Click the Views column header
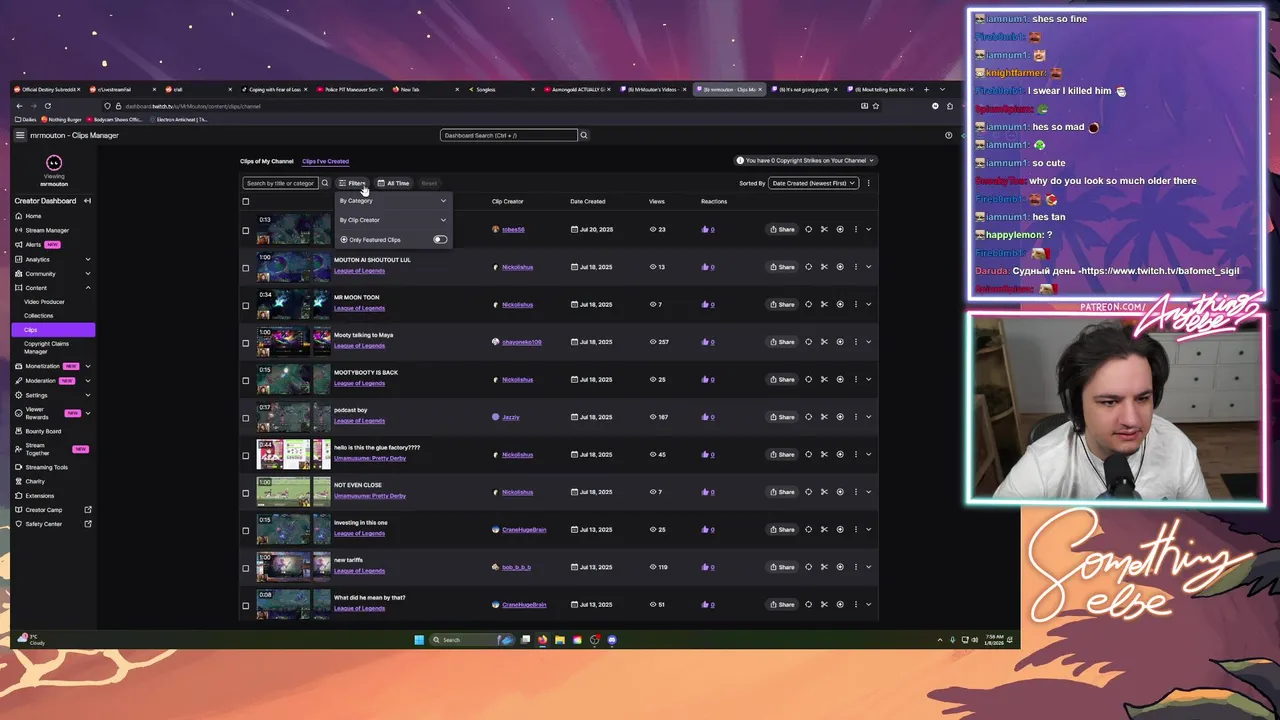The width and height of the screenshot is (1280, 720). click(657, 201)
